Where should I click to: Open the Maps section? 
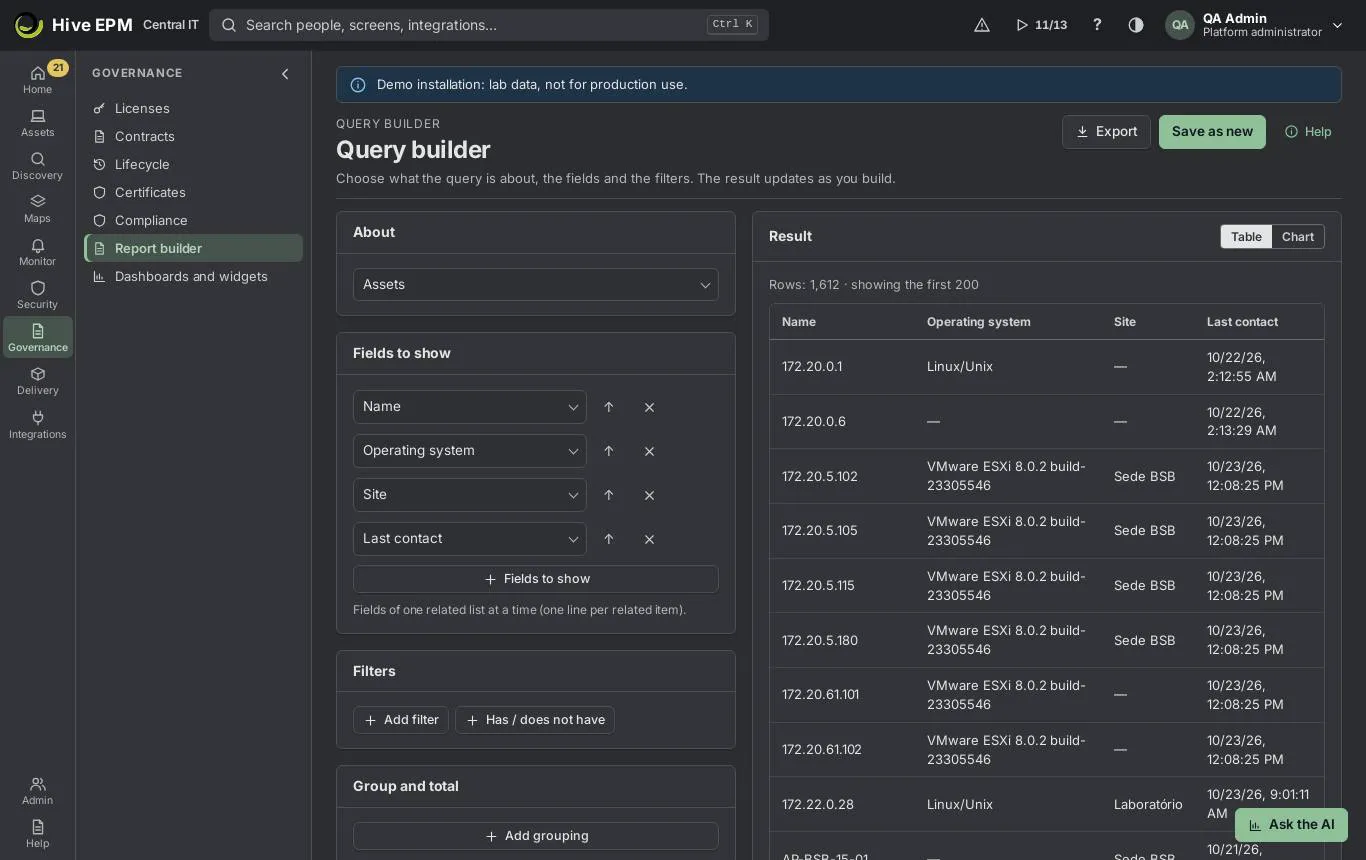[x=37, y=209]
